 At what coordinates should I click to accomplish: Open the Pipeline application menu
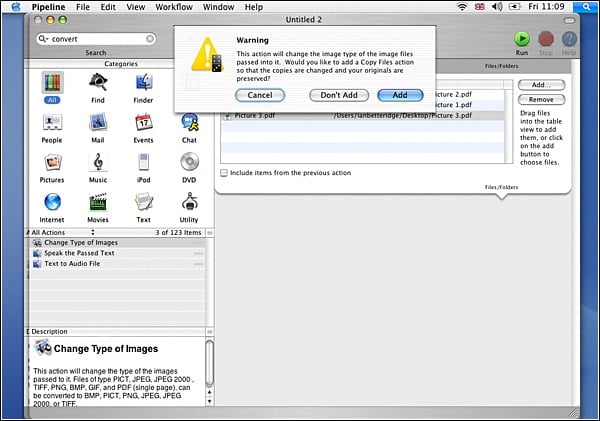pos(48,7)
